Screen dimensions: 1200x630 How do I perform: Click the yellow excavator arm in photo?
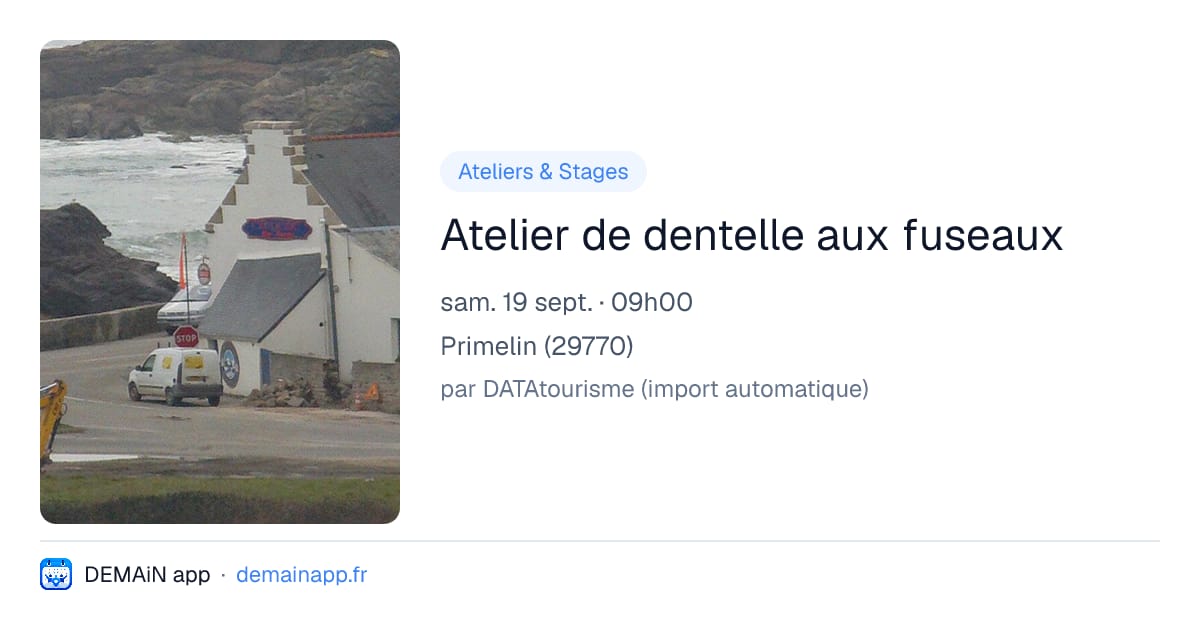(x=52, y=419)
